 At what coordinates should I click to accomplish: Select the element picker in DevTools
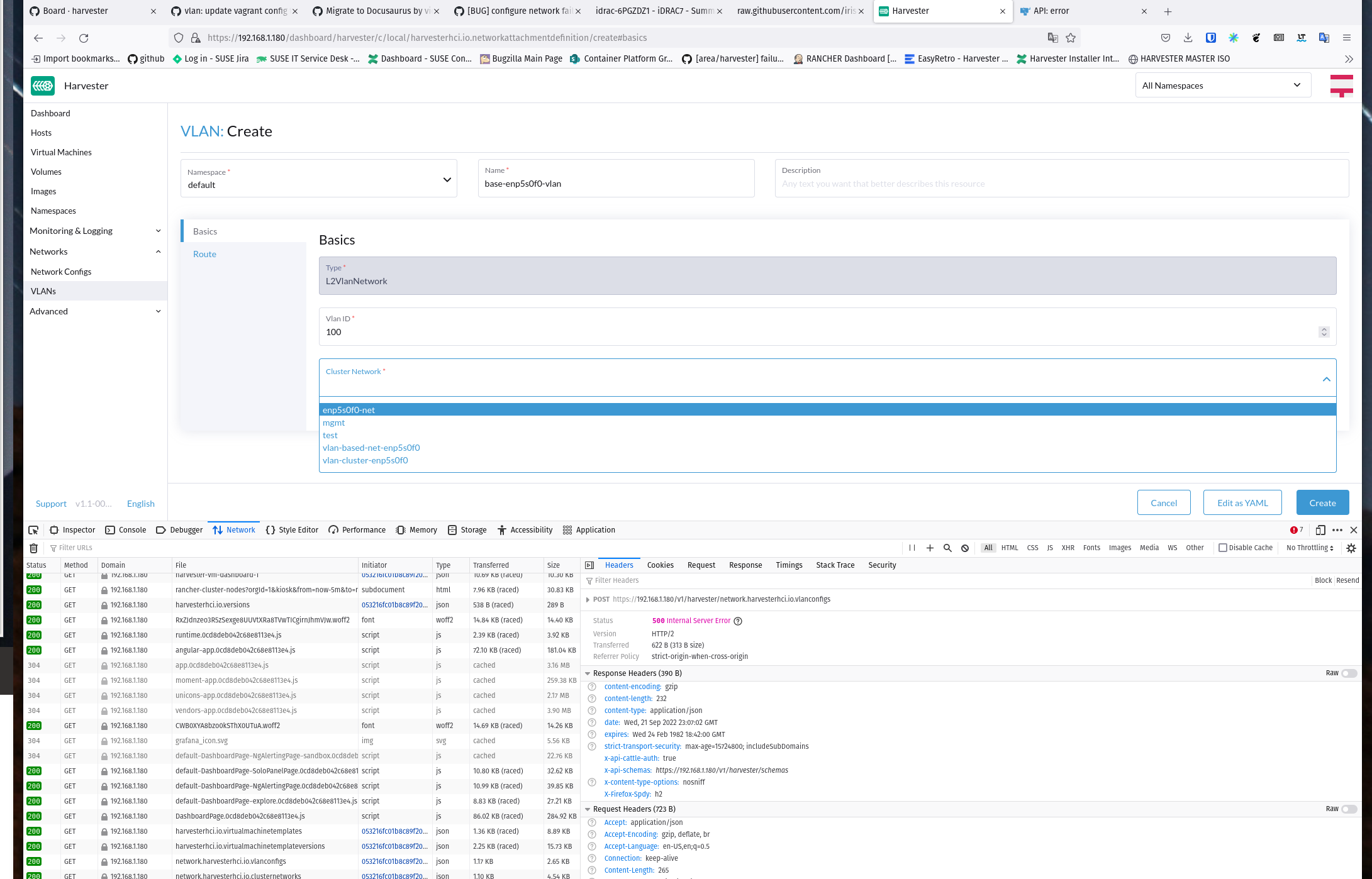pos(33,529)
